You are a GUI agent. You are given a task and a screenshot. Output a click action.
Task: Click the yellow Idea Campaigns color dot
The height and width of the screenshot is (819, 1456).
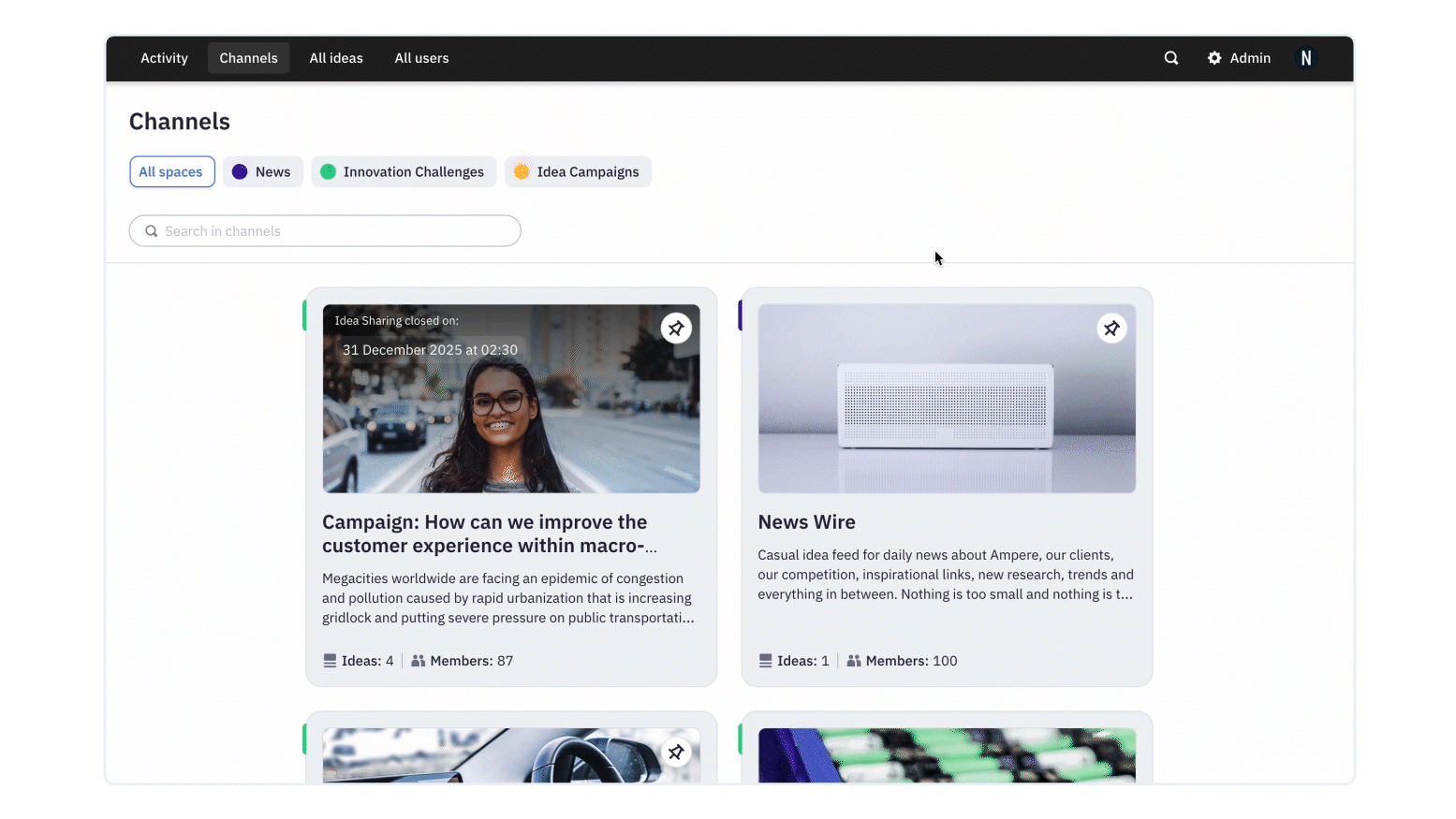522,172
